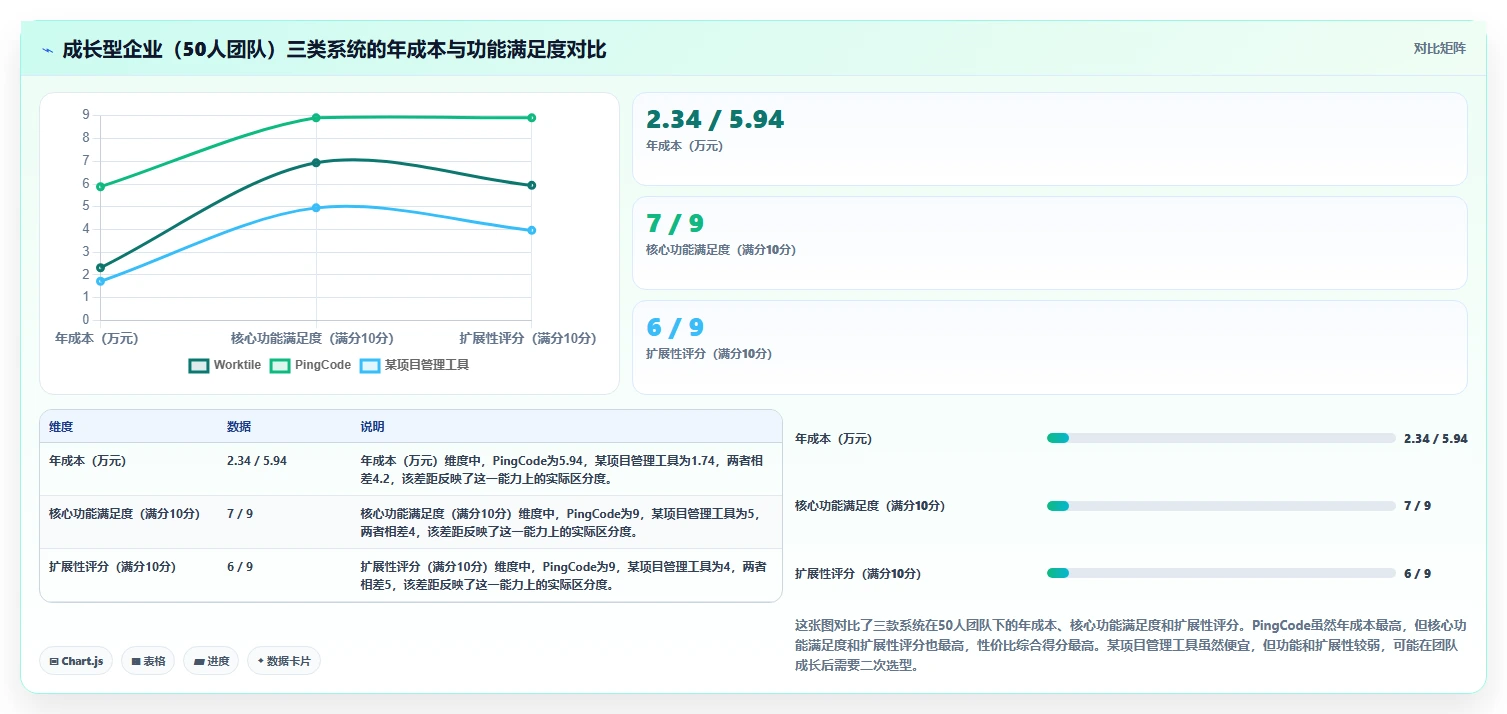Click the PingCode point at 扩展性评分
This screenshot has height=714, width=1507.
pos(532,118)
